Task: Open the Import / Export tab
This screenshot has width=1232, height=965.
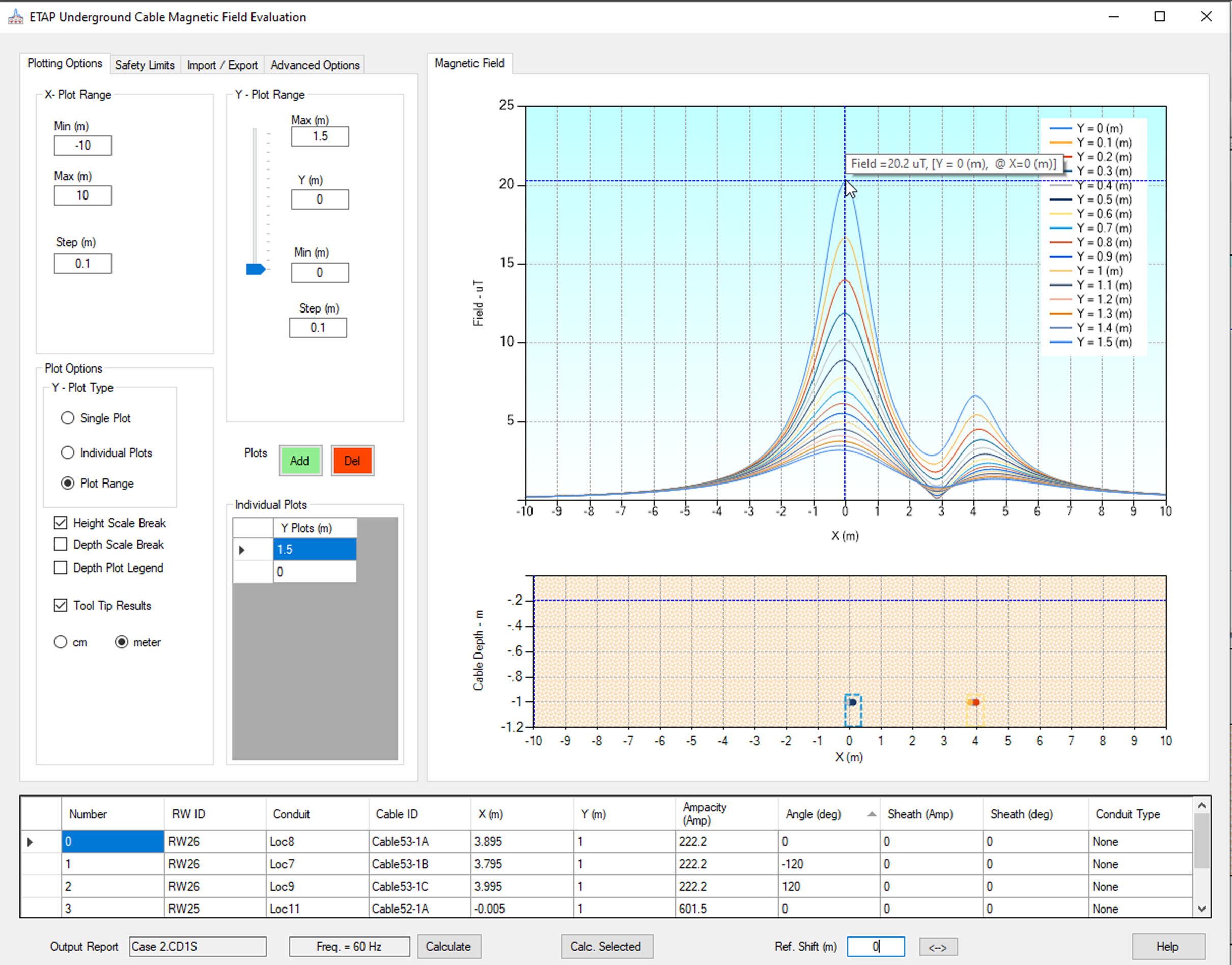Action: pyautogui.click(x=222, y=65)
